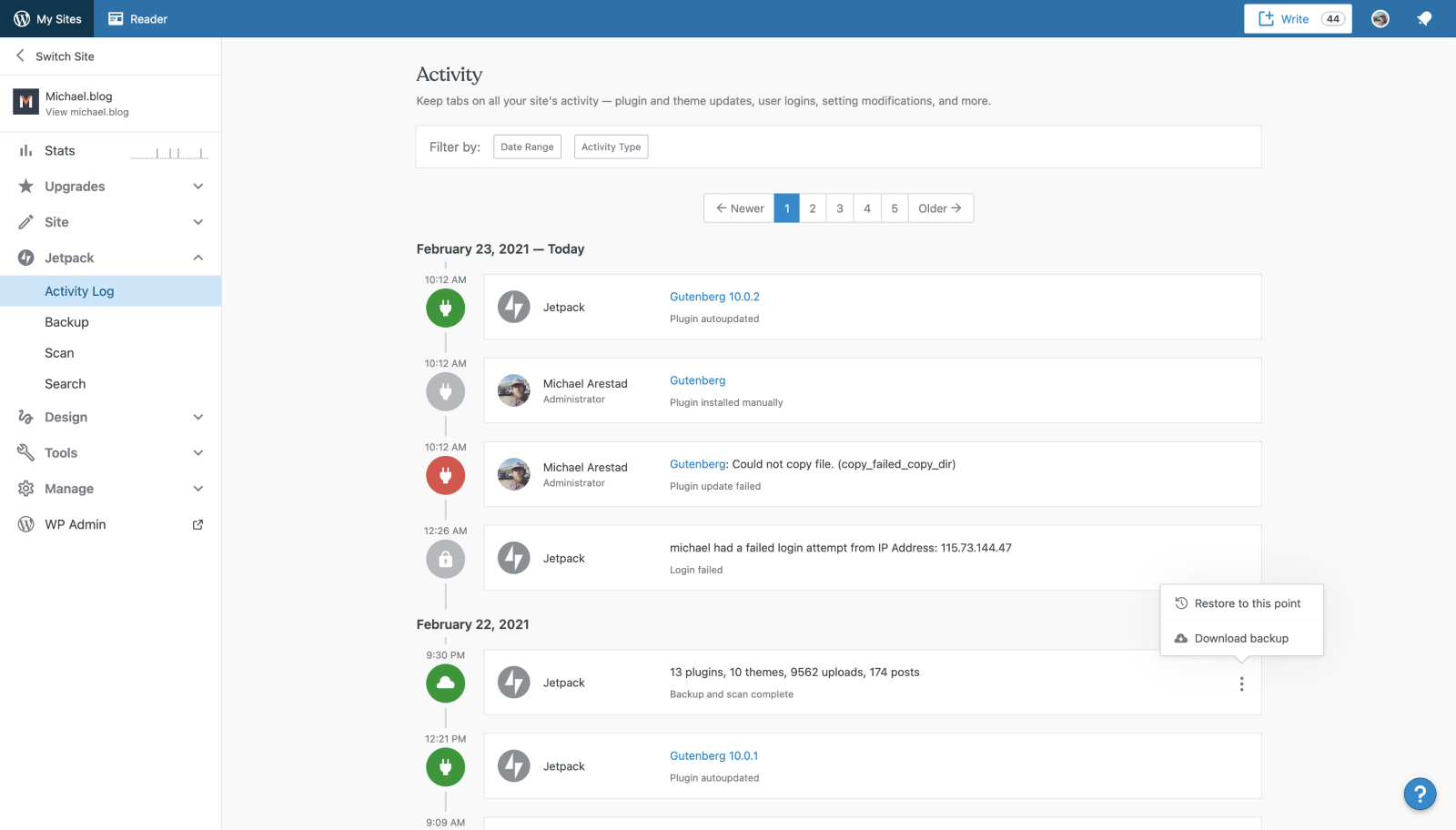Expand the Design section chevron
Image resolution: width=1456 pixels, height=830 pixels.
198,417
